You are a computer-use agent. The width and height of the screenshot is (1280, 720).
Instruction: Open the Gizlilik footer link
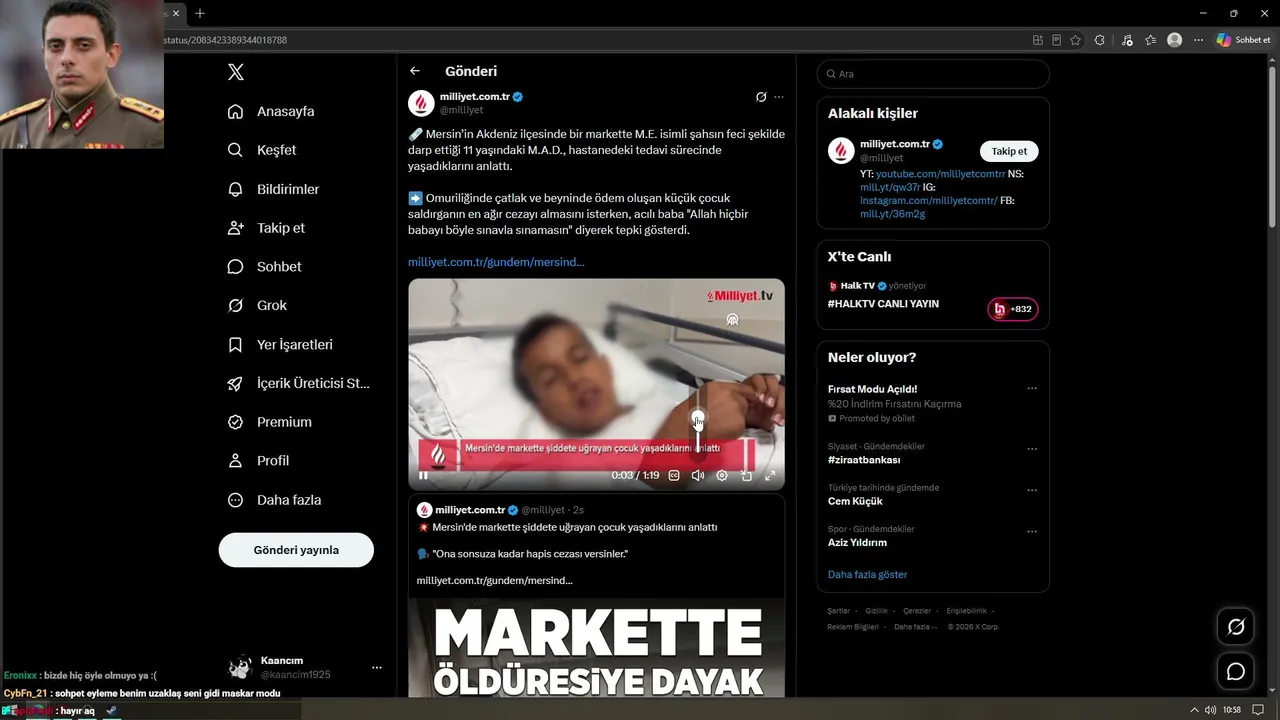[x=876, y=611]
